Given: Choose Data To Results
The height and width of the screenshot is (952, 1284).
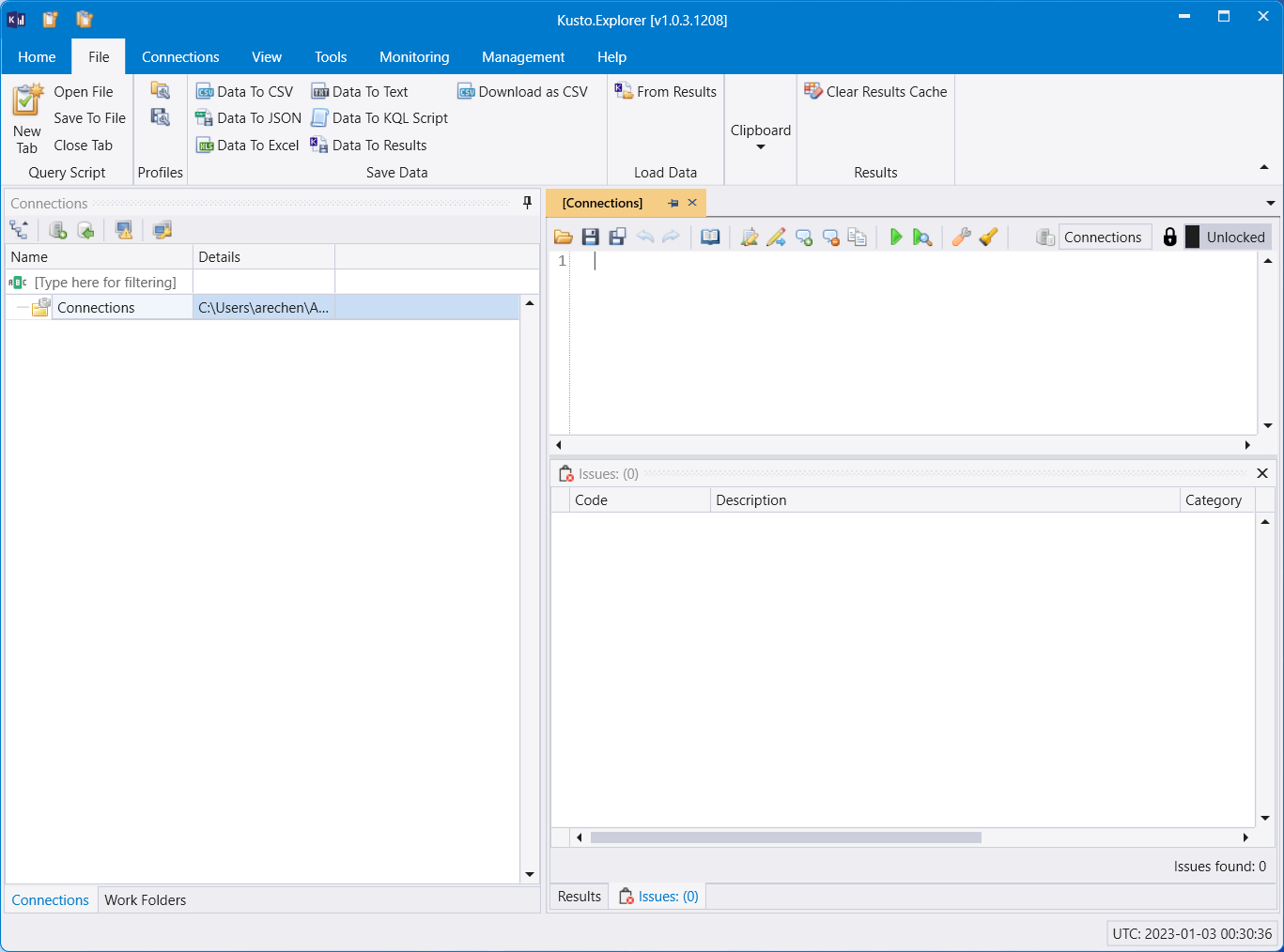Looking at the screenshot, I should pyautogui.click(x=368, y=146).
